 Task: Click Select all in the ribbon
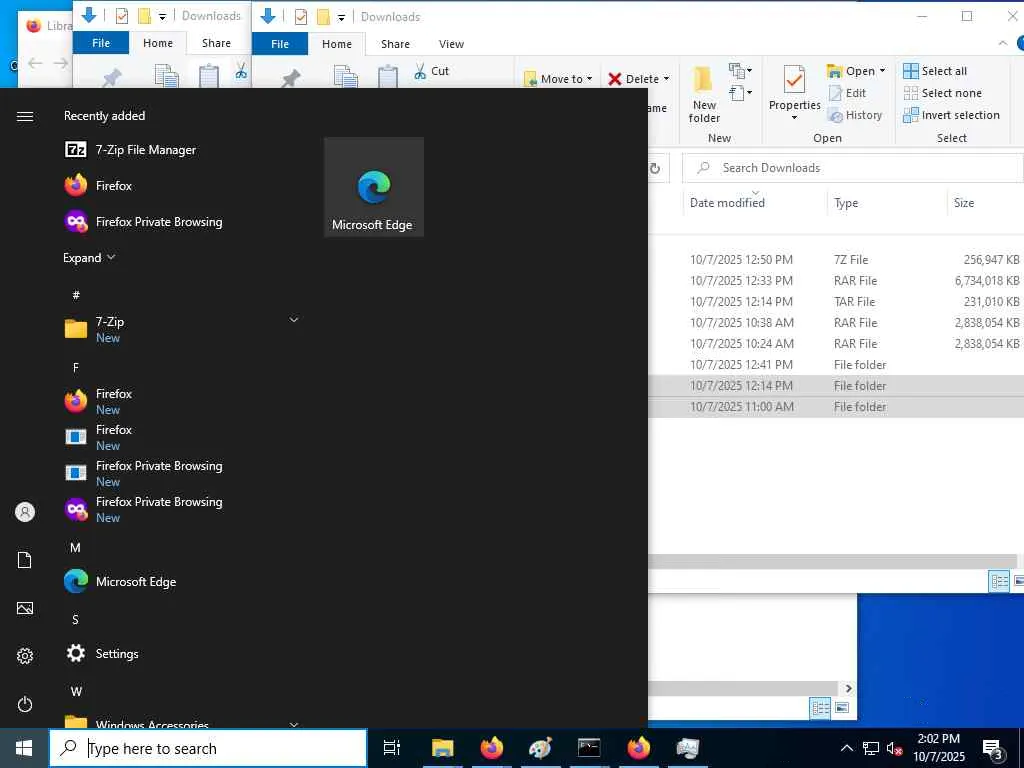click(x=935, y=71)
